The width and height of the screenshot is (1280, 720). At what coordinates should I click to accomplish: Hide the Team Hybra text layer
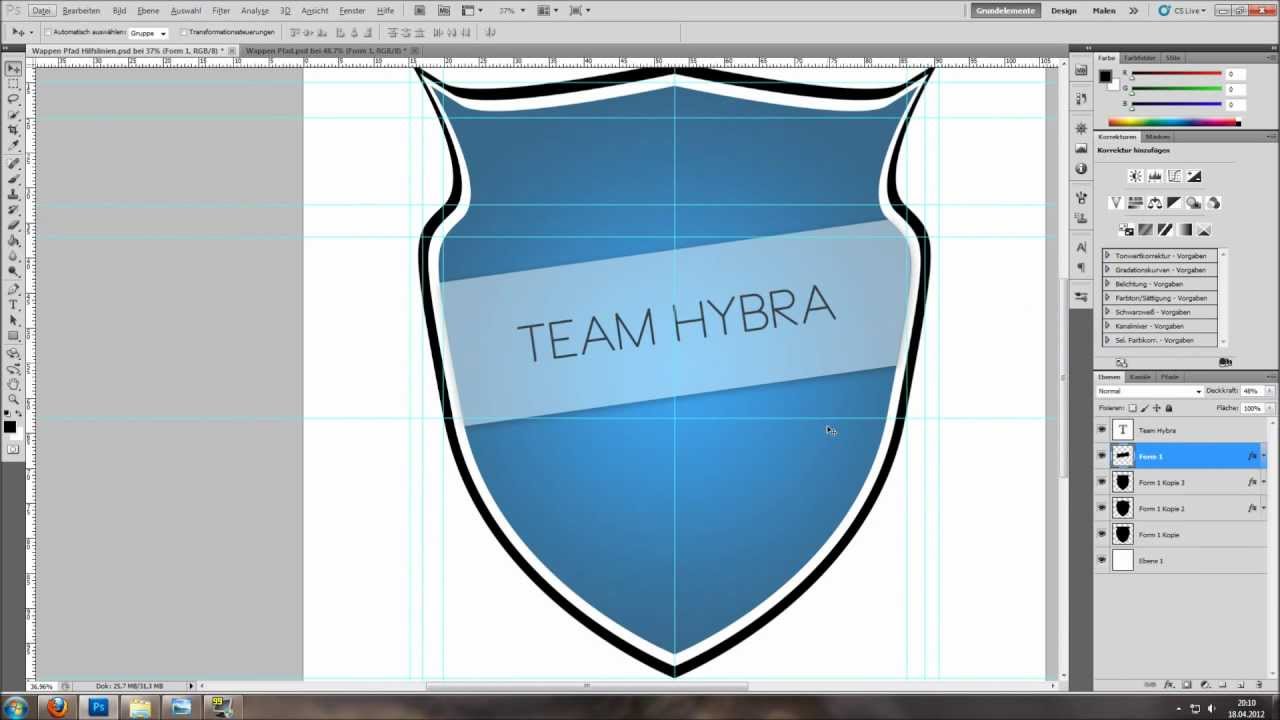(x=1102, y=430)
